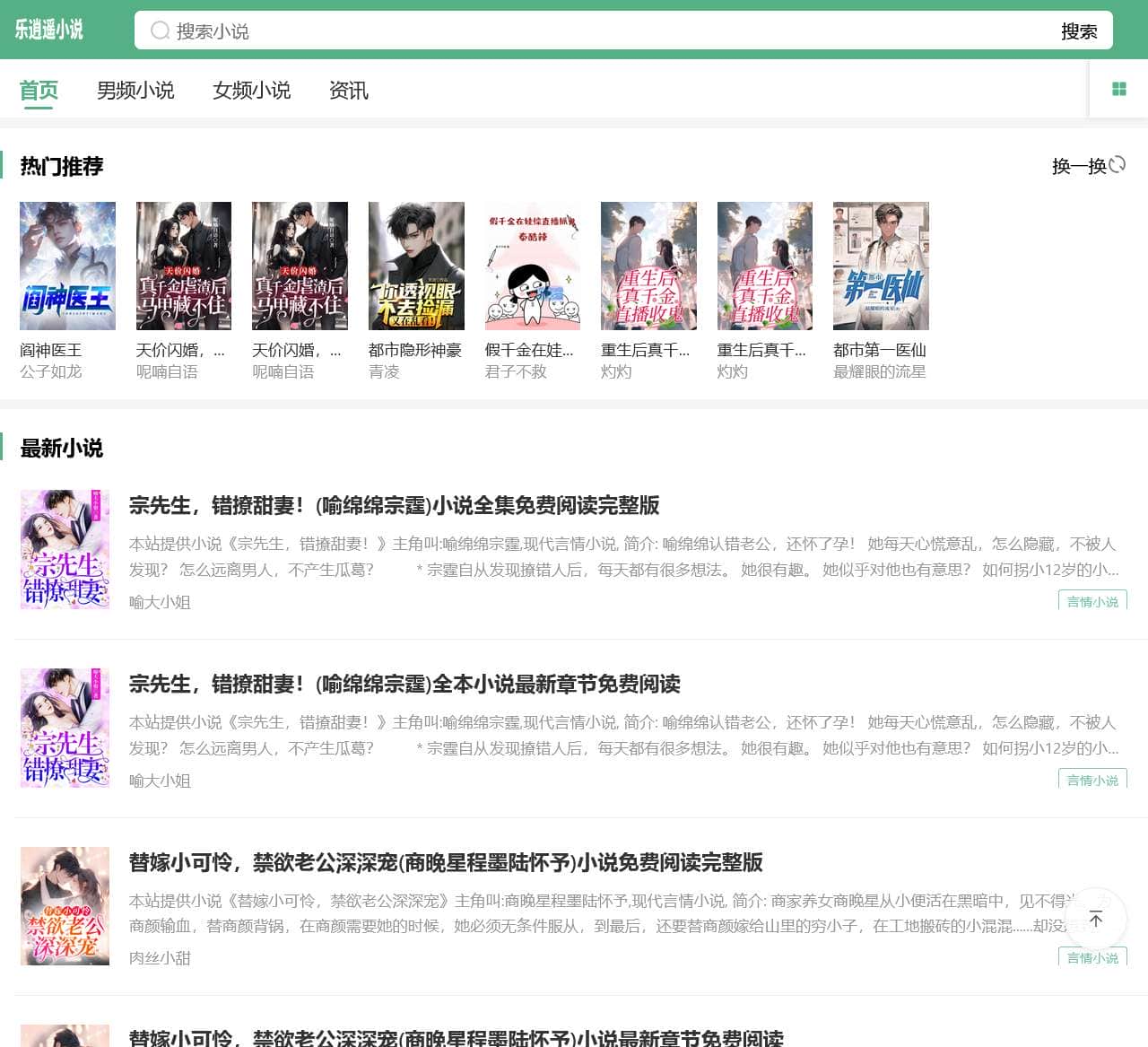Click the 阎神医王 title link

[50, 350]
